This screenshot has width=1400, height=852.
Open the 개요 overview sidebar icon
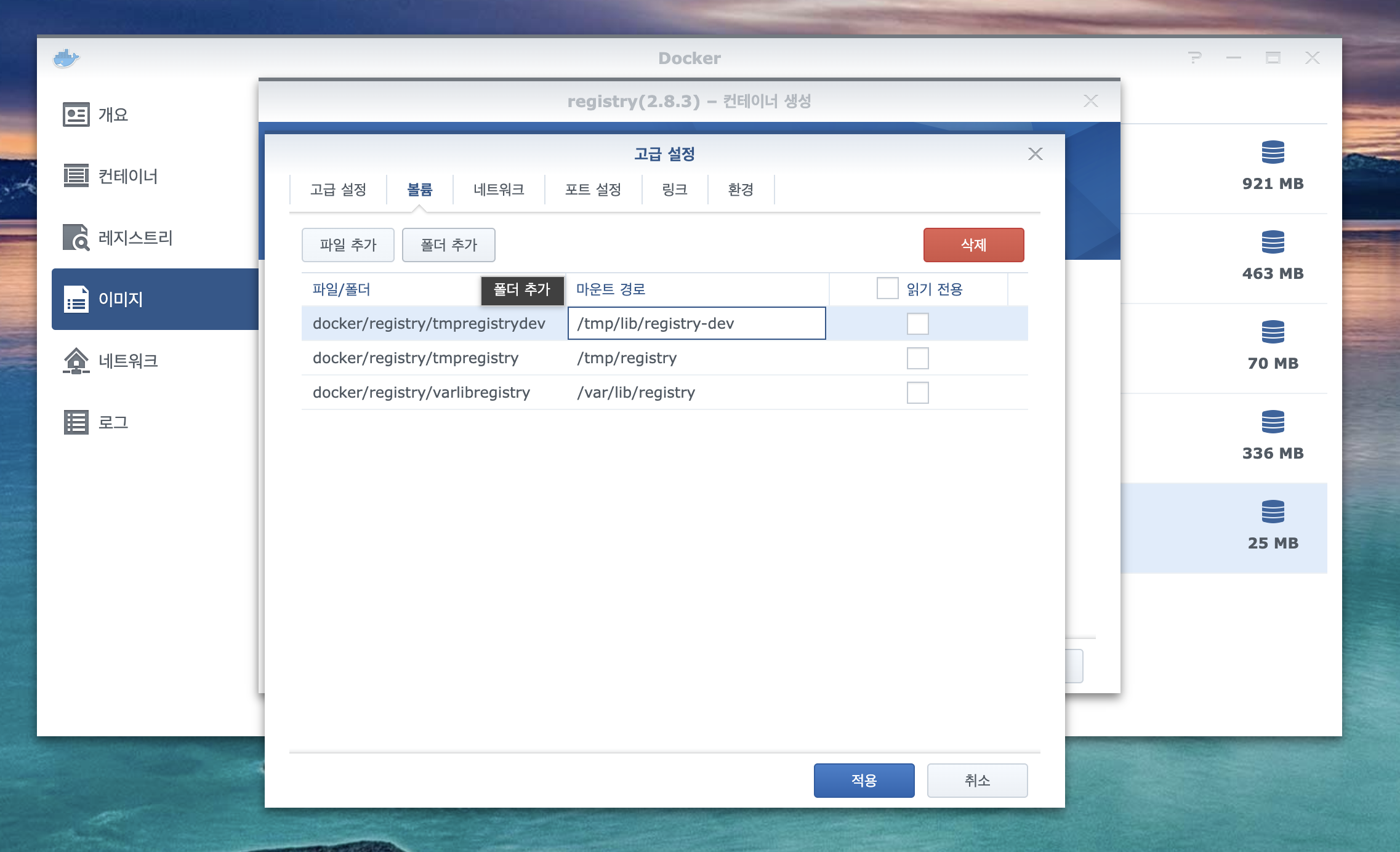(x=76, y=115)
